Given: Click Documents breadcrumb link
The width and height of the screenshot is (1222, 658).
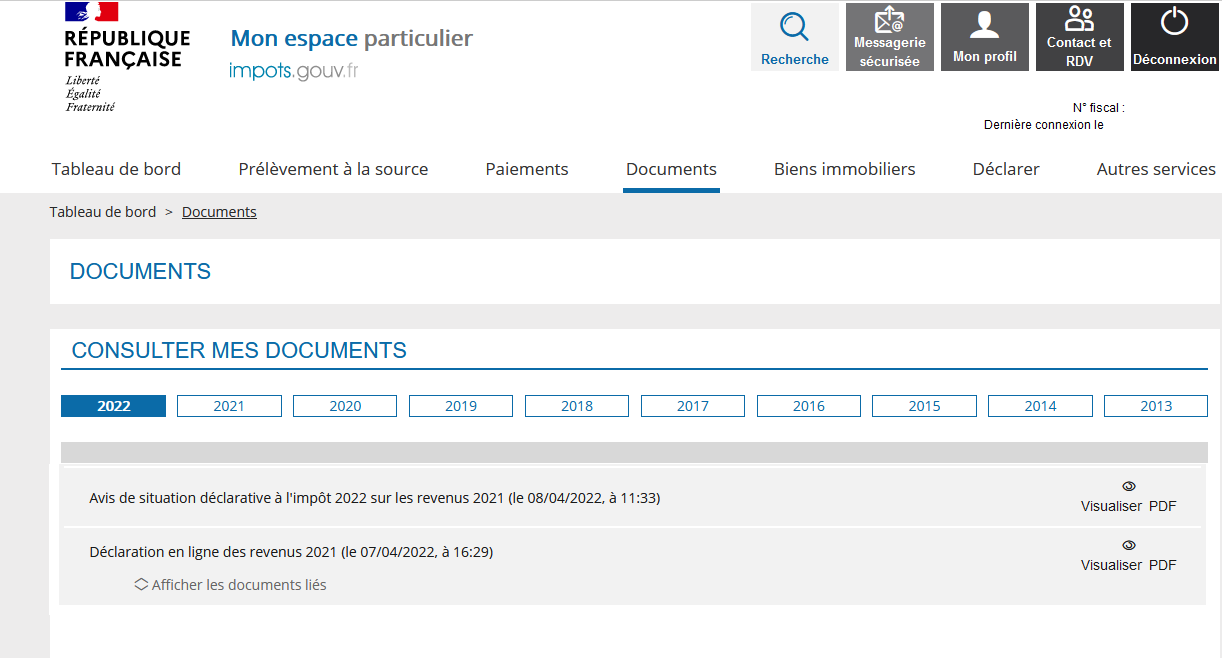Looking at the screenshot, I should pyautogui.click(x=219, y=212).
